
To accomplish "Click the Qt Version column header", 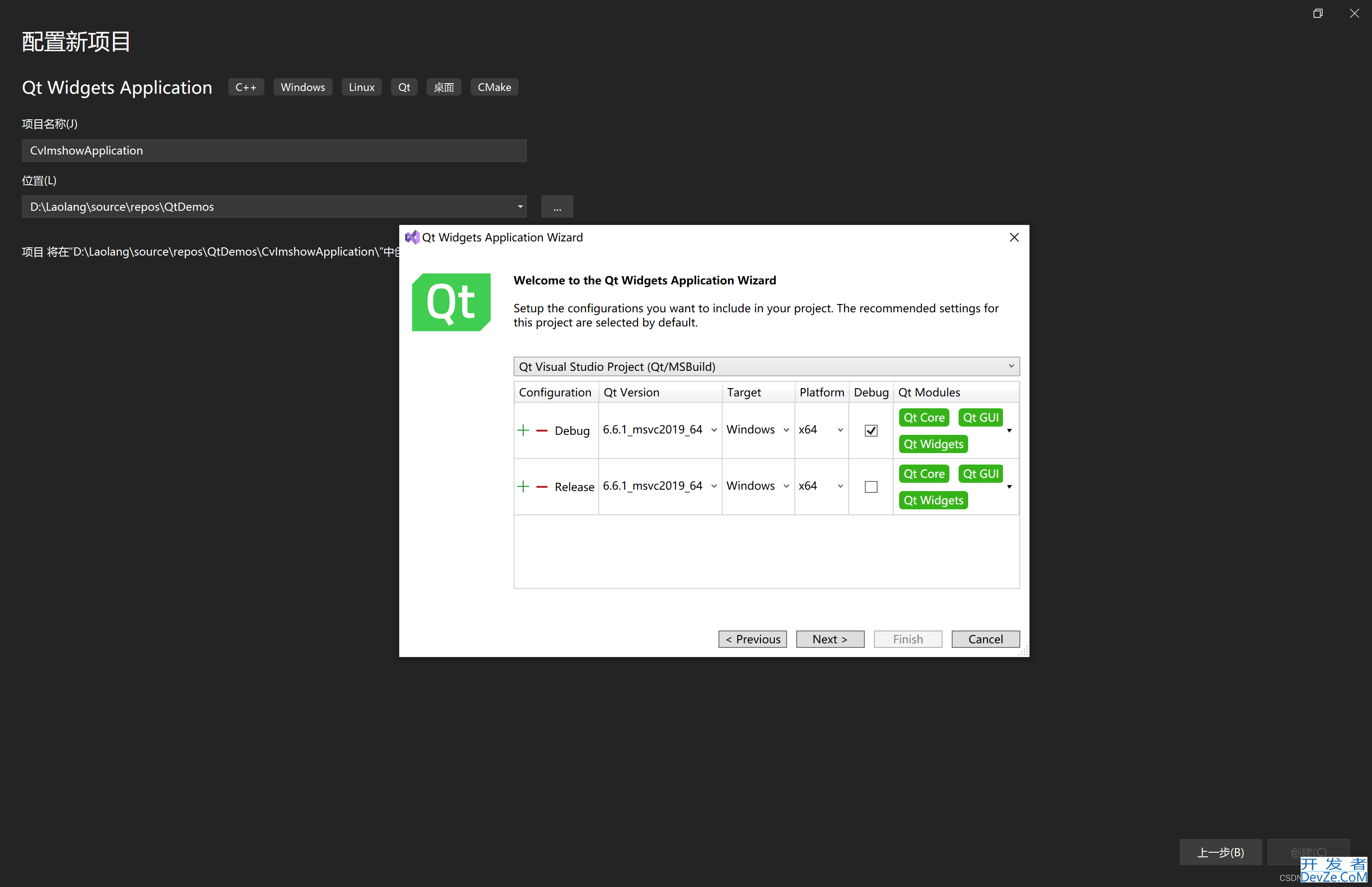I will pos(660,392).
